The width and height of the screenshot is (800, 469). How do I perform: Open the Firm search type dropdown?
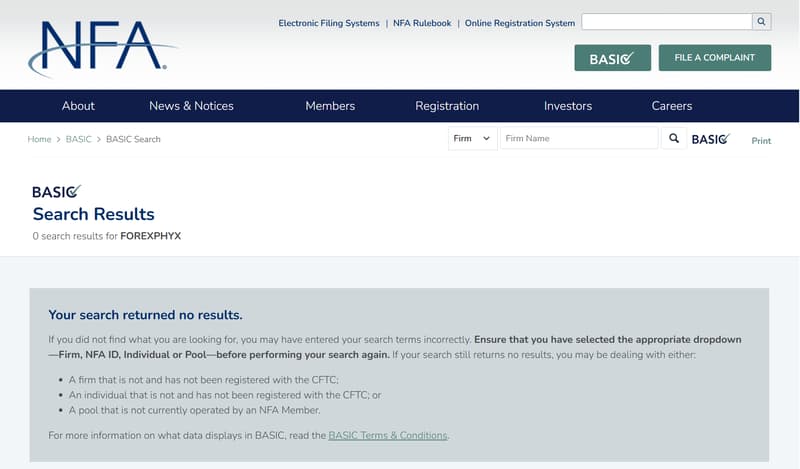[472, 139]
